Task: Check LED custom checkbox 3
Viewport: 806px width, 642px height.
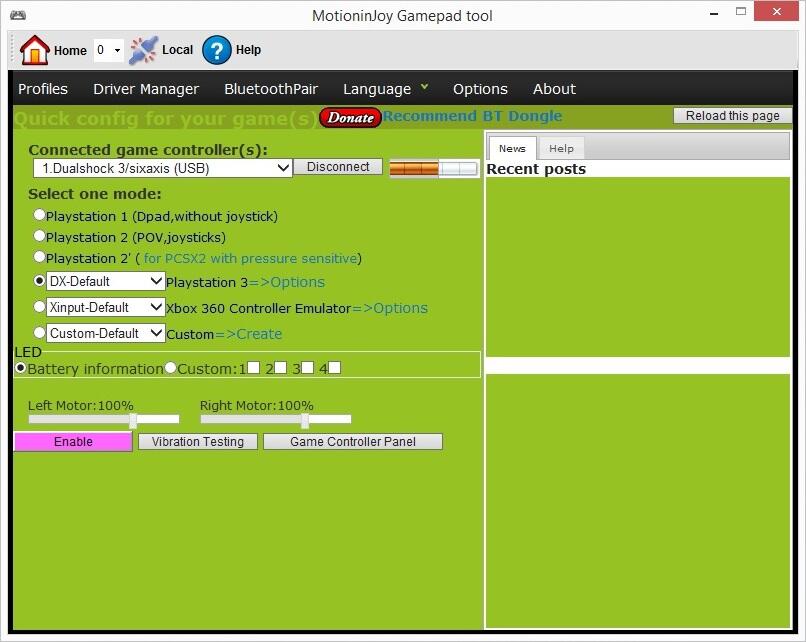Action: 307,368
